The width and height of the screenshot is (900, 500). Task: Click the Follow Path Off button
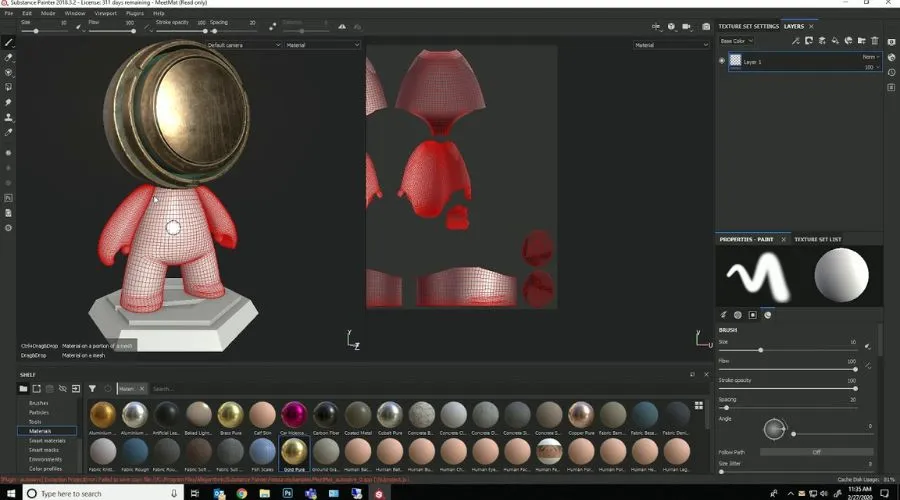point(816,452)
